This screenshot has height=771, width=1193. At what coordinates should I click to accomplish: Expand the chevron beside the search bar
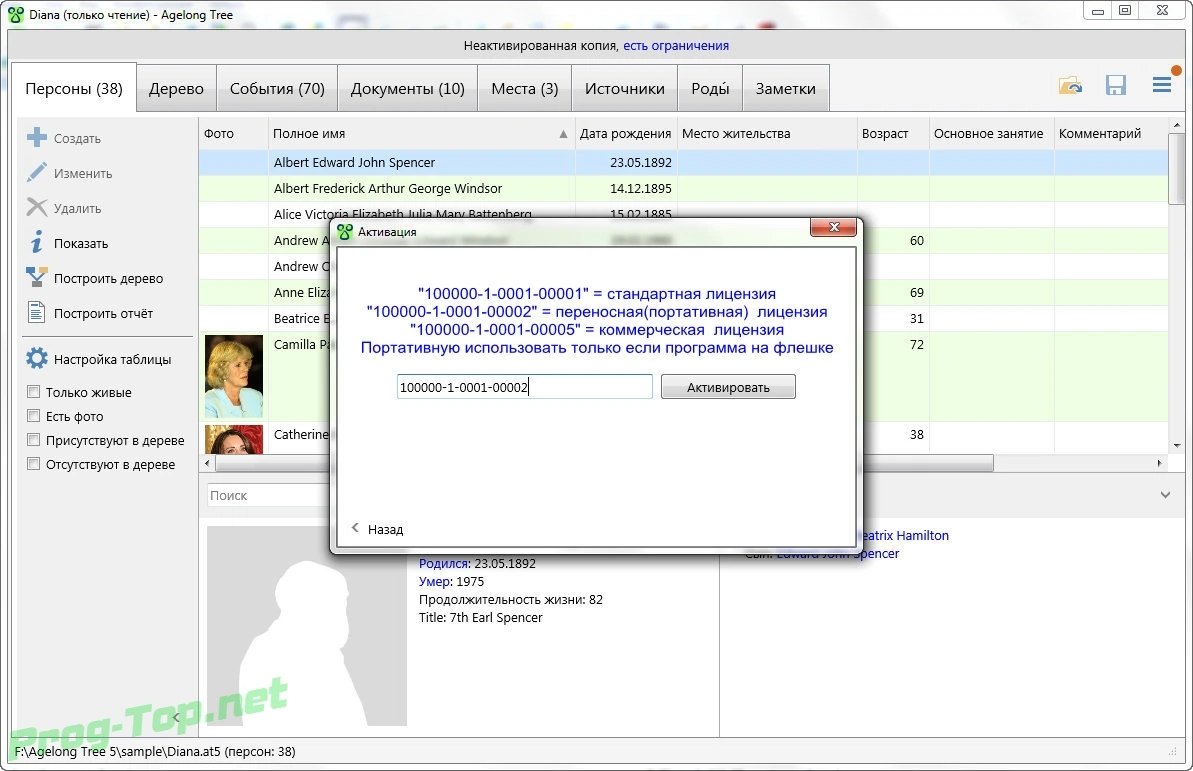[x=1165, y=495]
